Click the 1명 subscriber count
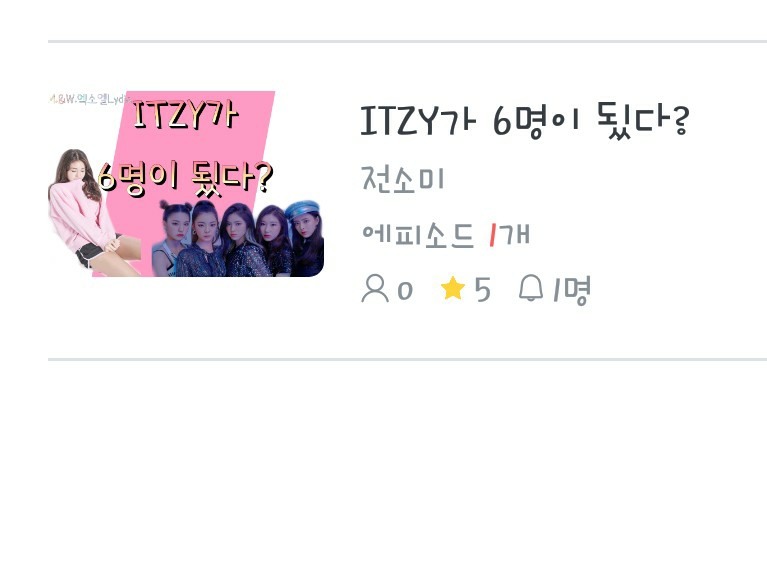The width and height of the screenshot is (767, 576). pyautogui.click(x=571, y=289)
